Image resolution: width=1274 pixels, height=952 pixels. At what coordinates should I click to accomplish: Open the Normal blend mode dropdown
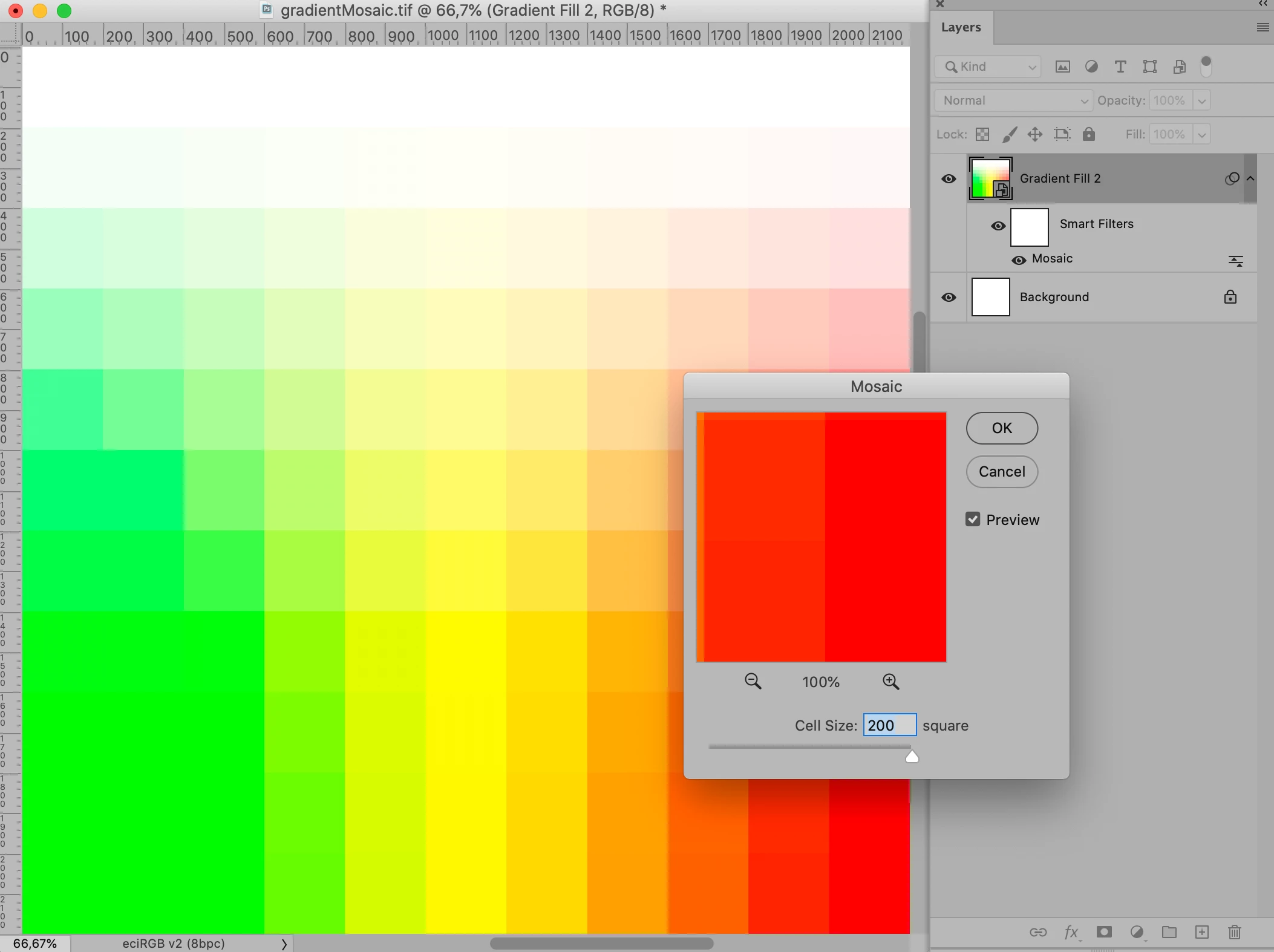coord(1013,100)
